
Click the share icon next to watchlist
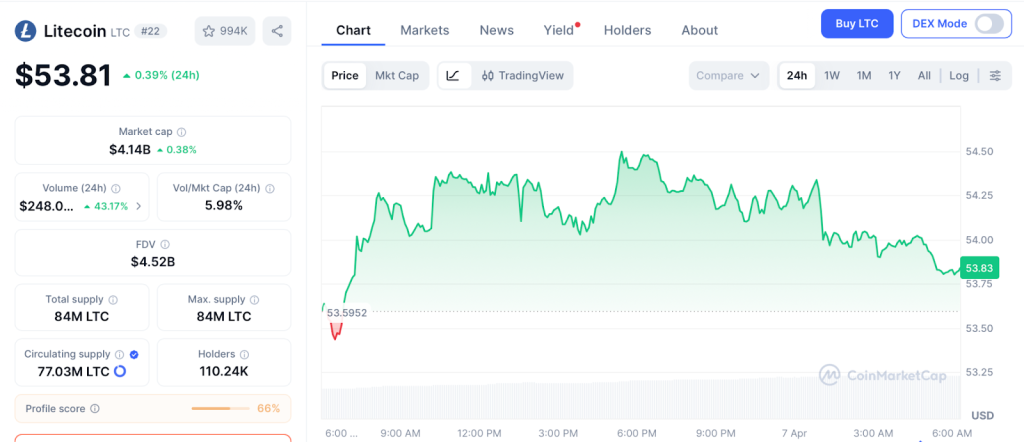277,31
